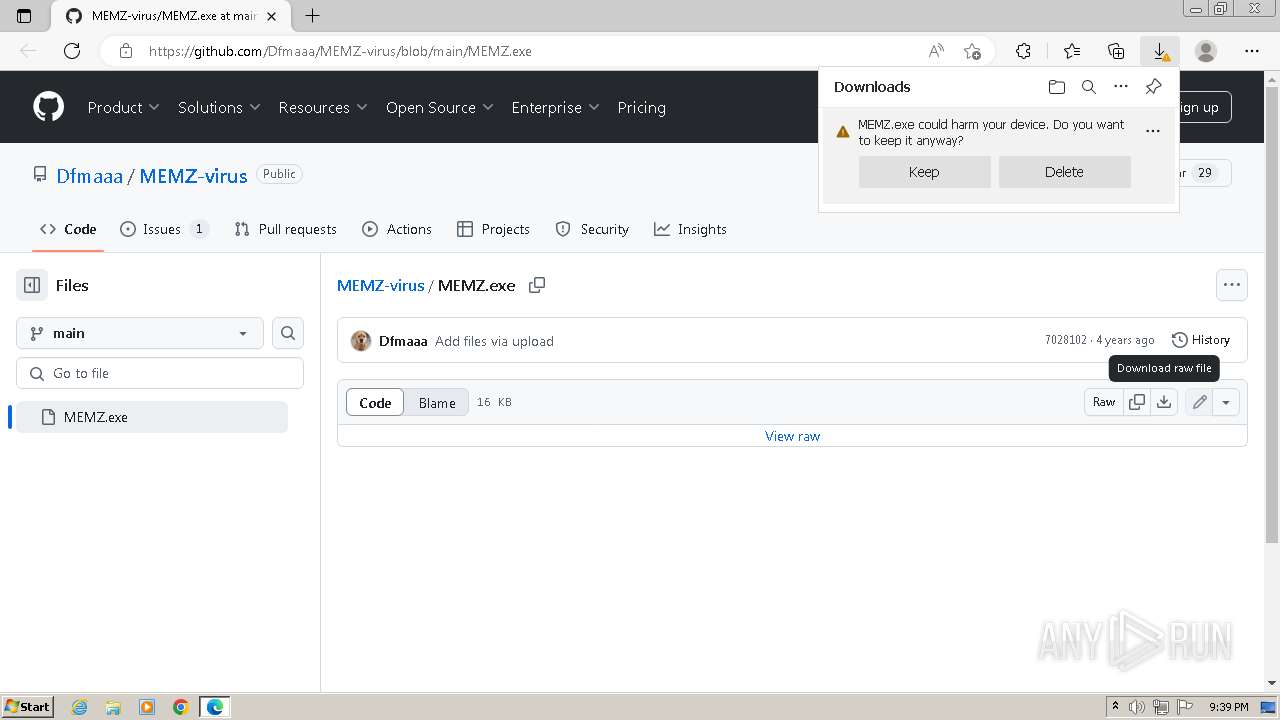This screenshot has width=1280, height=720.
Task: Click the Delete button in Downloads
Action: [1064, 172]
